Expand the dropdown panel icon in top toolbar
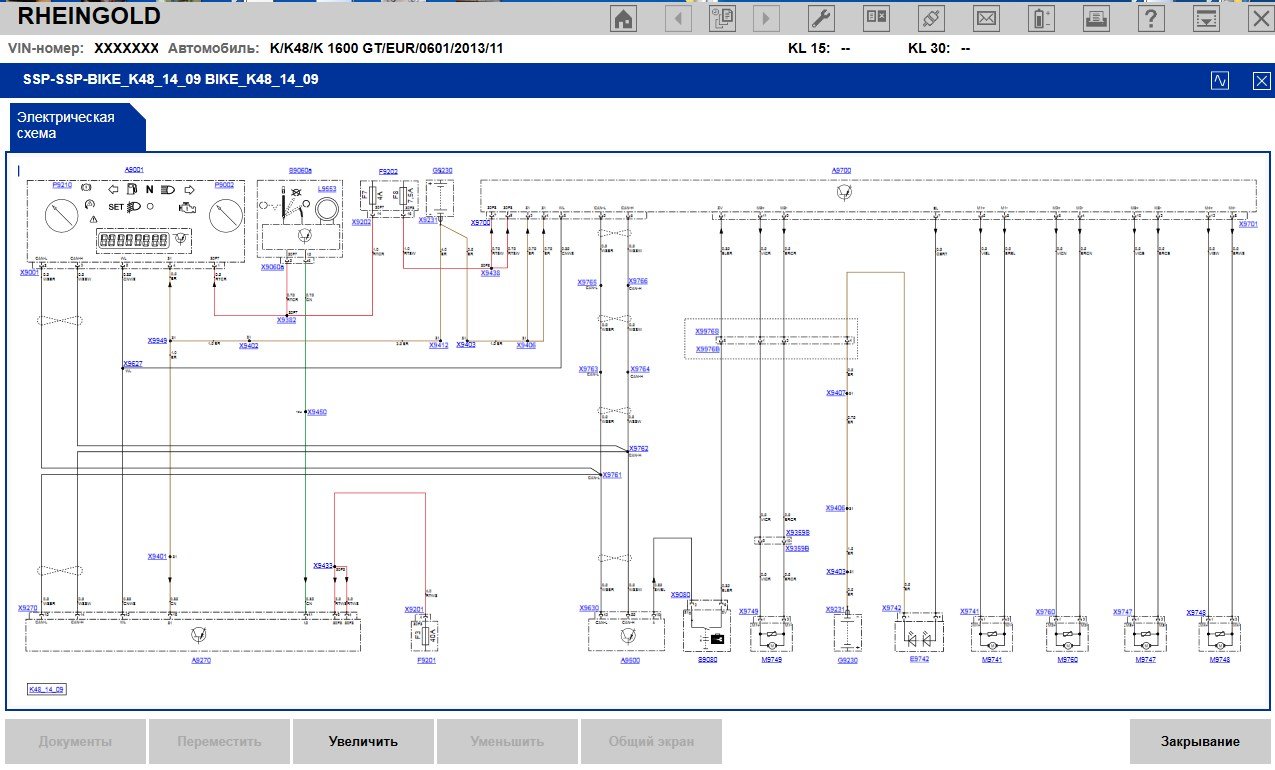The height and width of the screenshot is (770, 1275). point(1207,19)
